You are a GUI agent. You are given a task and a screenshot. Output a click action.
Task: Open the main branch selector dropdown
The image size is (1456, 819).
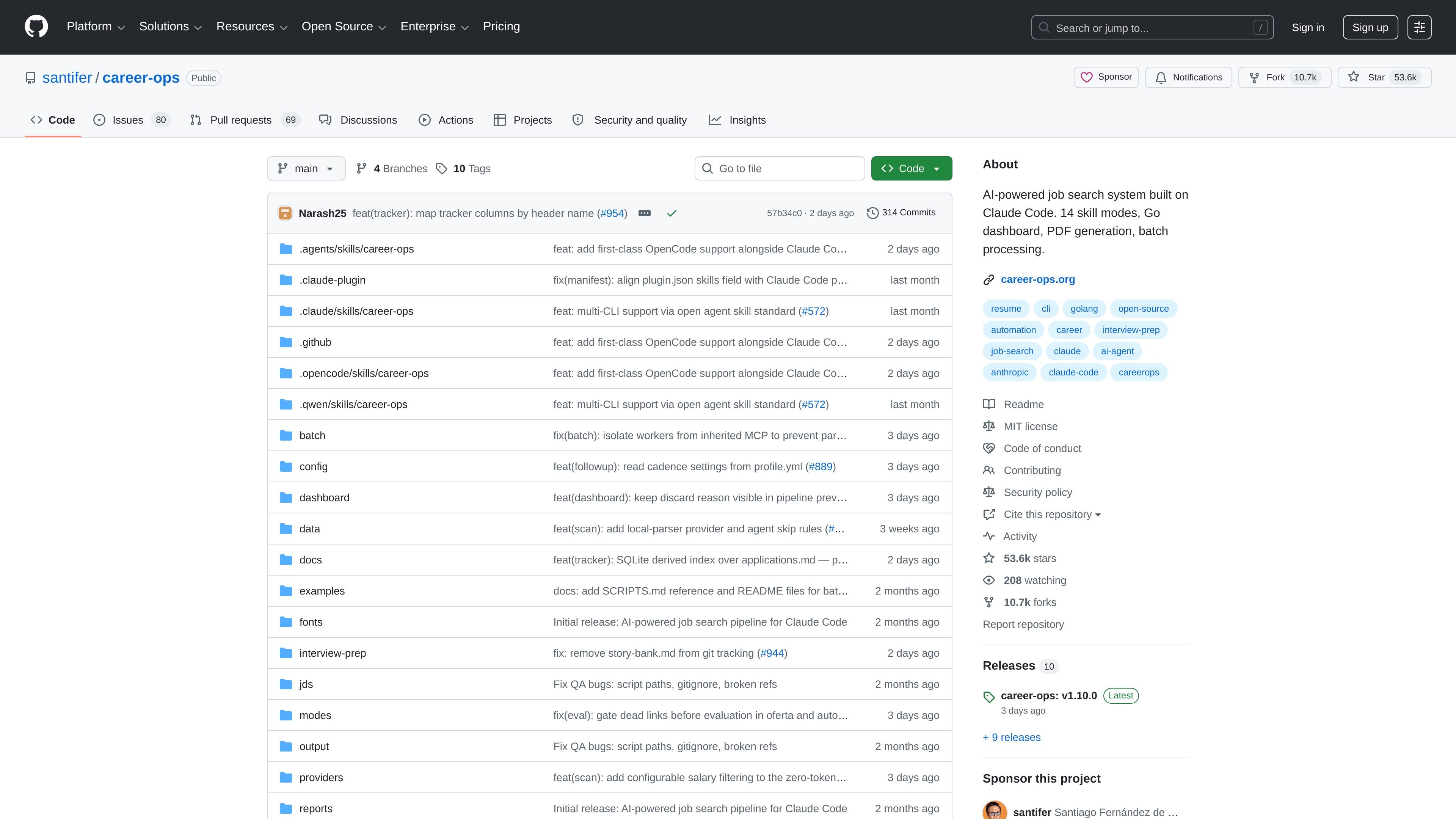[x=306, y=168]
